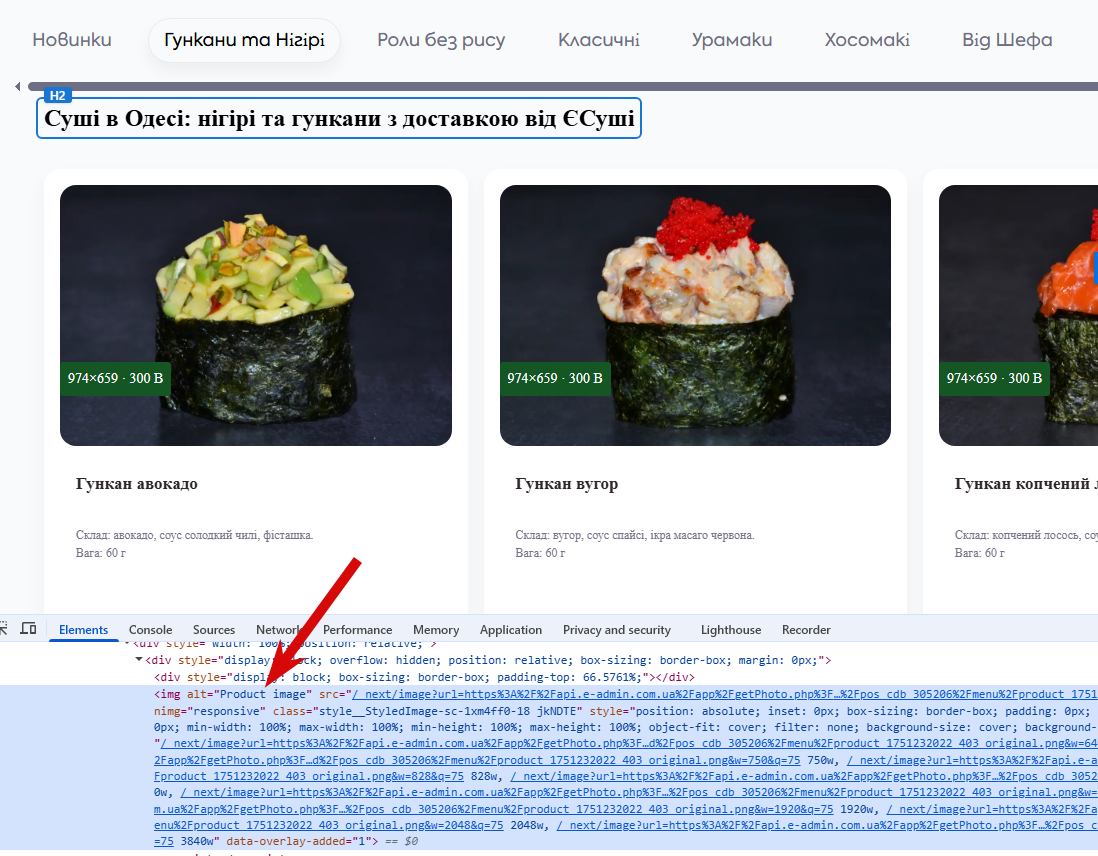This screenshot has width=1098, height=856.
Task: Click the 974×659 badge on salmon image
Action: coord(994,378)
